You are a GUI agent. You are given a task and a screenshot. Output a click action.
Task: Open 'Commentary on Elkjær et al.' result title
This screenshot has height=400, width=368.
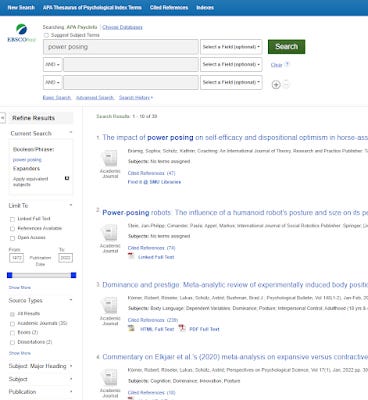[x=235, y=357]
